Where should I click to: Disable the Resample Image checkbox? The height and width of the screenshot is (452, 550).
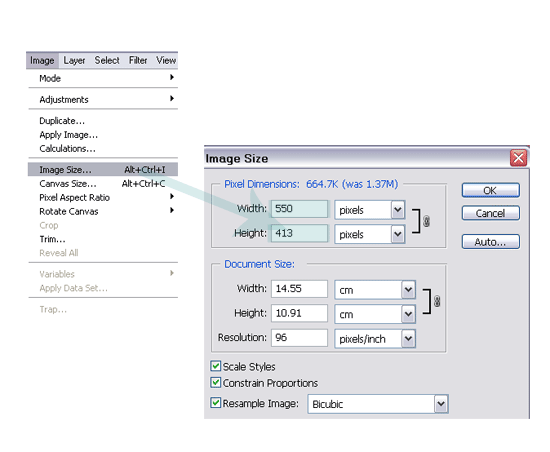coord(216,403)
